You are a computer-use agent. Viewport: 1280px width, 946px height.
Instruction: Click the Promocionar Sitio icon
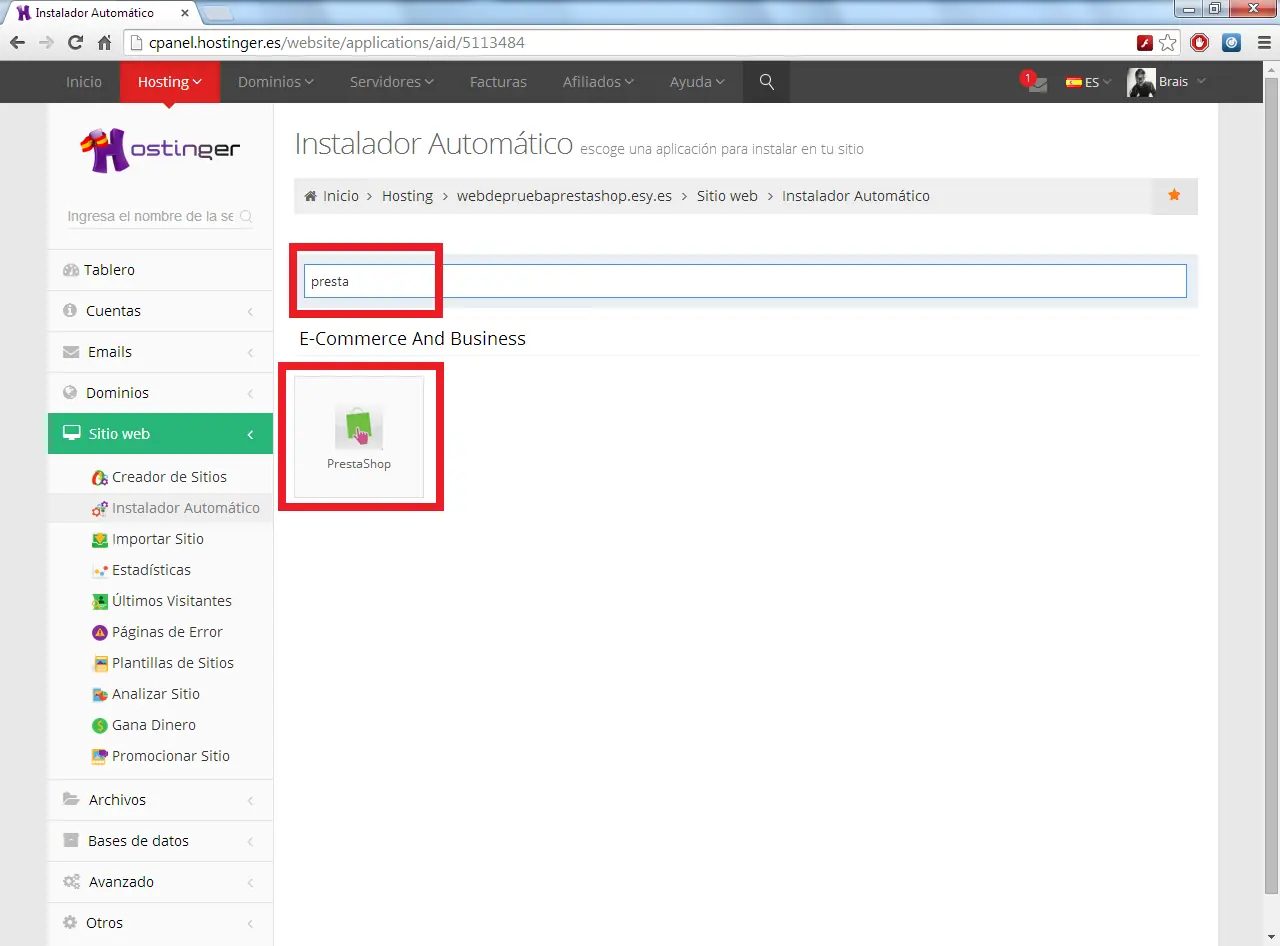pyautogui.click(x=99, y=756)
